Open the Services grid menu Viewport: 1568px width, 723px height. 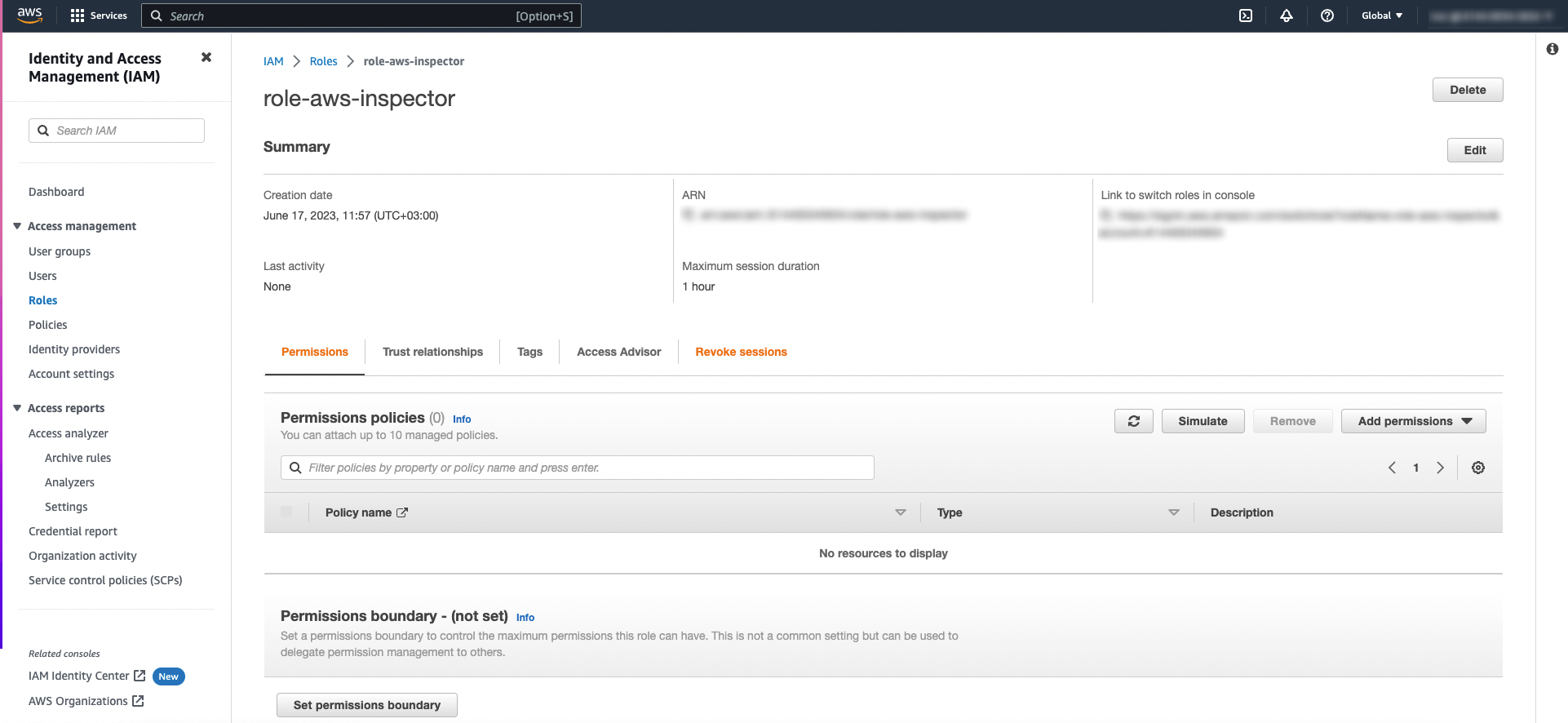(x=99, y=16)
